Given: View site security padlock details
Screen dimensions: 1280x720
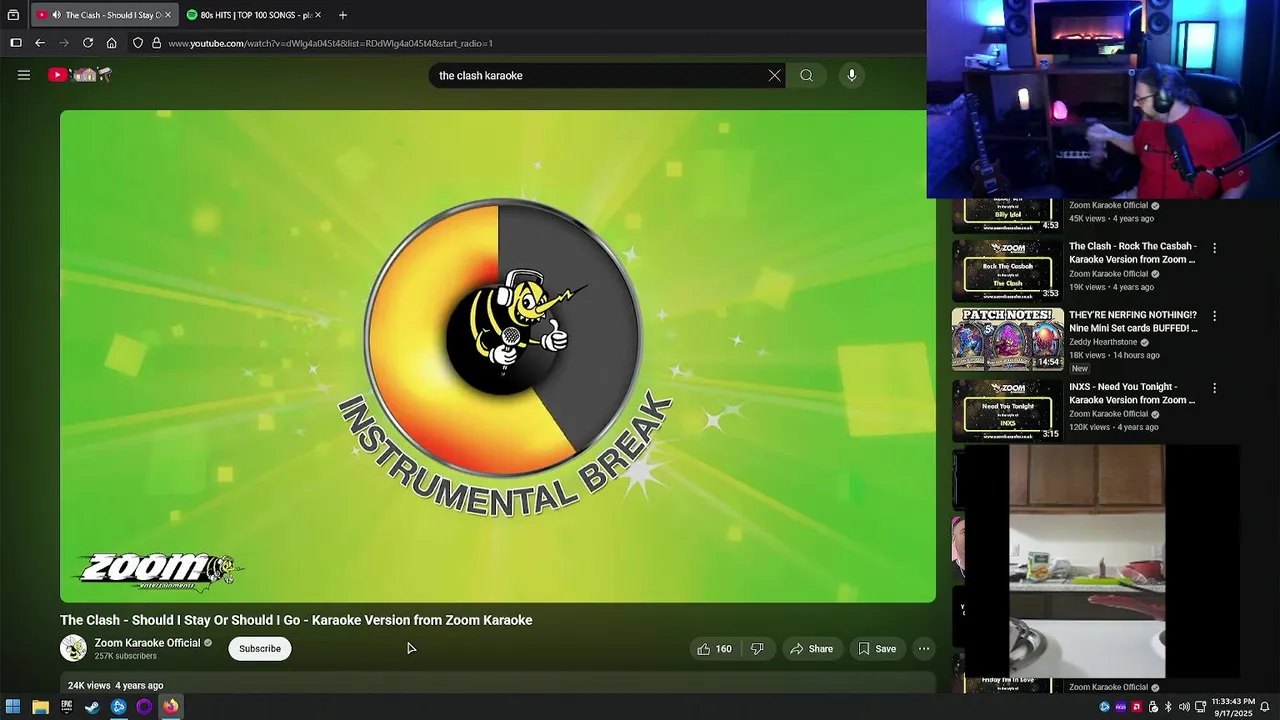Looking at the screenshot, I should coord(156,43).
